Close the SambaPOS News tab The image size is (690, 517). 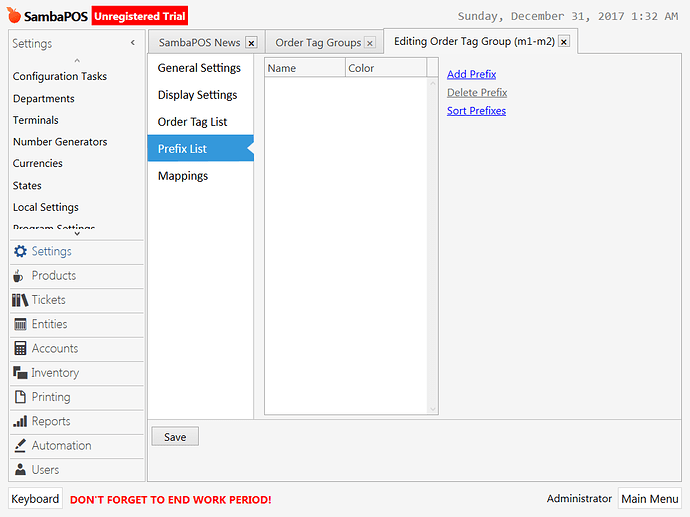251,43
